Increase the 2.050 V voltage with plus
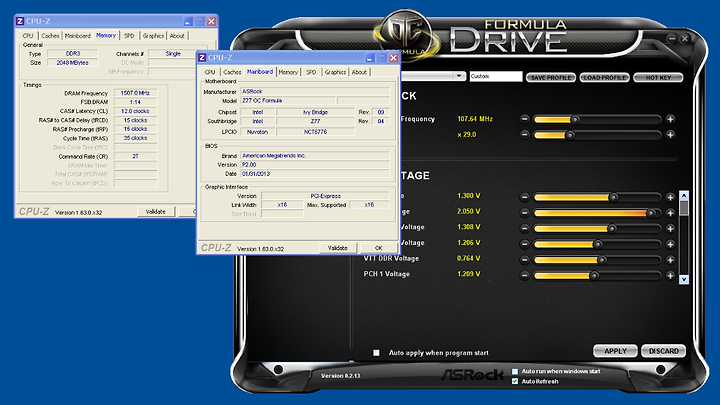This screenshot has height=405, width=720. 670,213
